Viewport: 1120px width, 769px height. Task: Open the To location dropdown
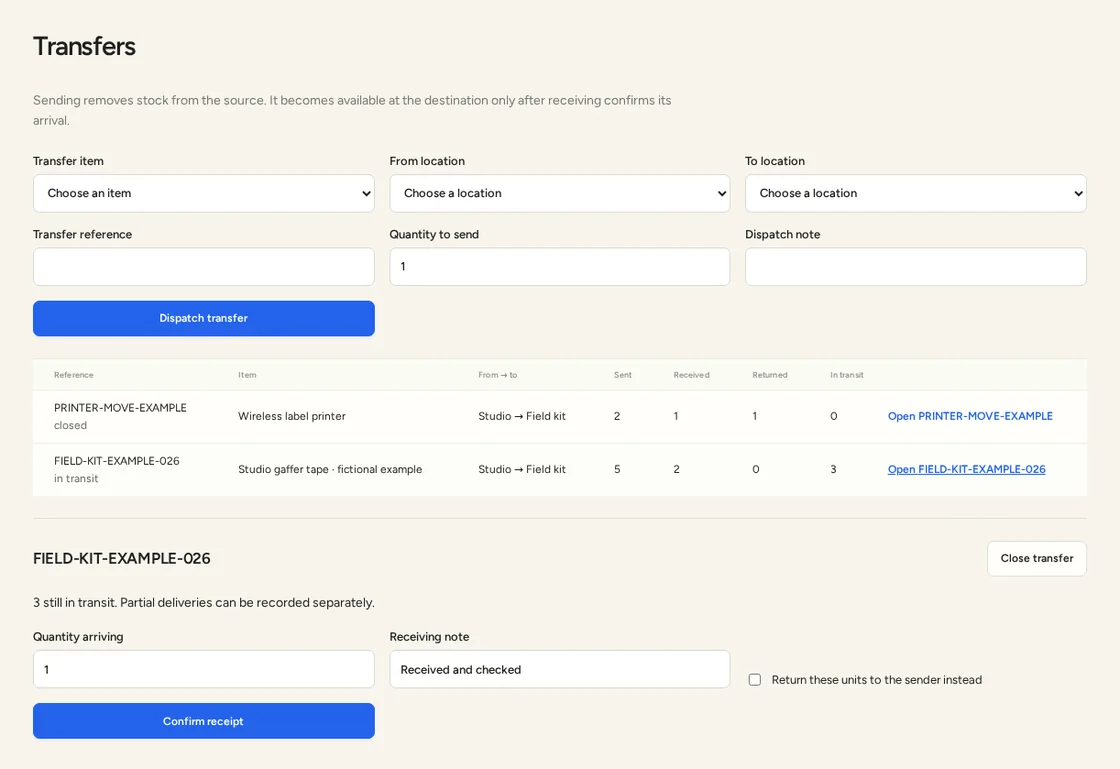916,193
